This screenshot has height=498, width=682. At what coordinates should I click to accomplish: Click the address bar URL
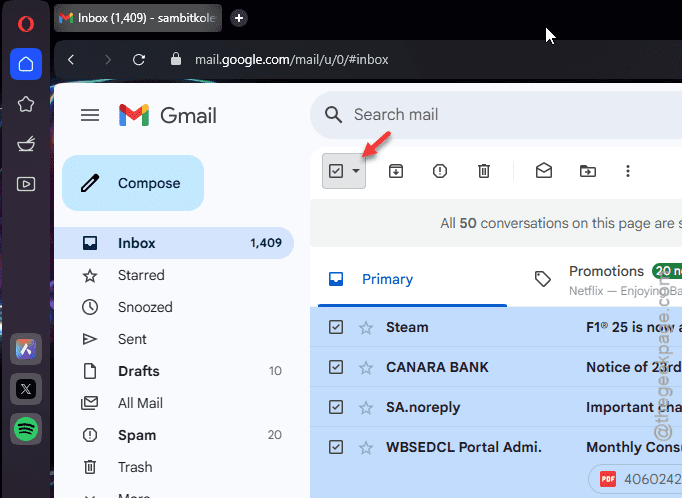(x=291, y=60)
